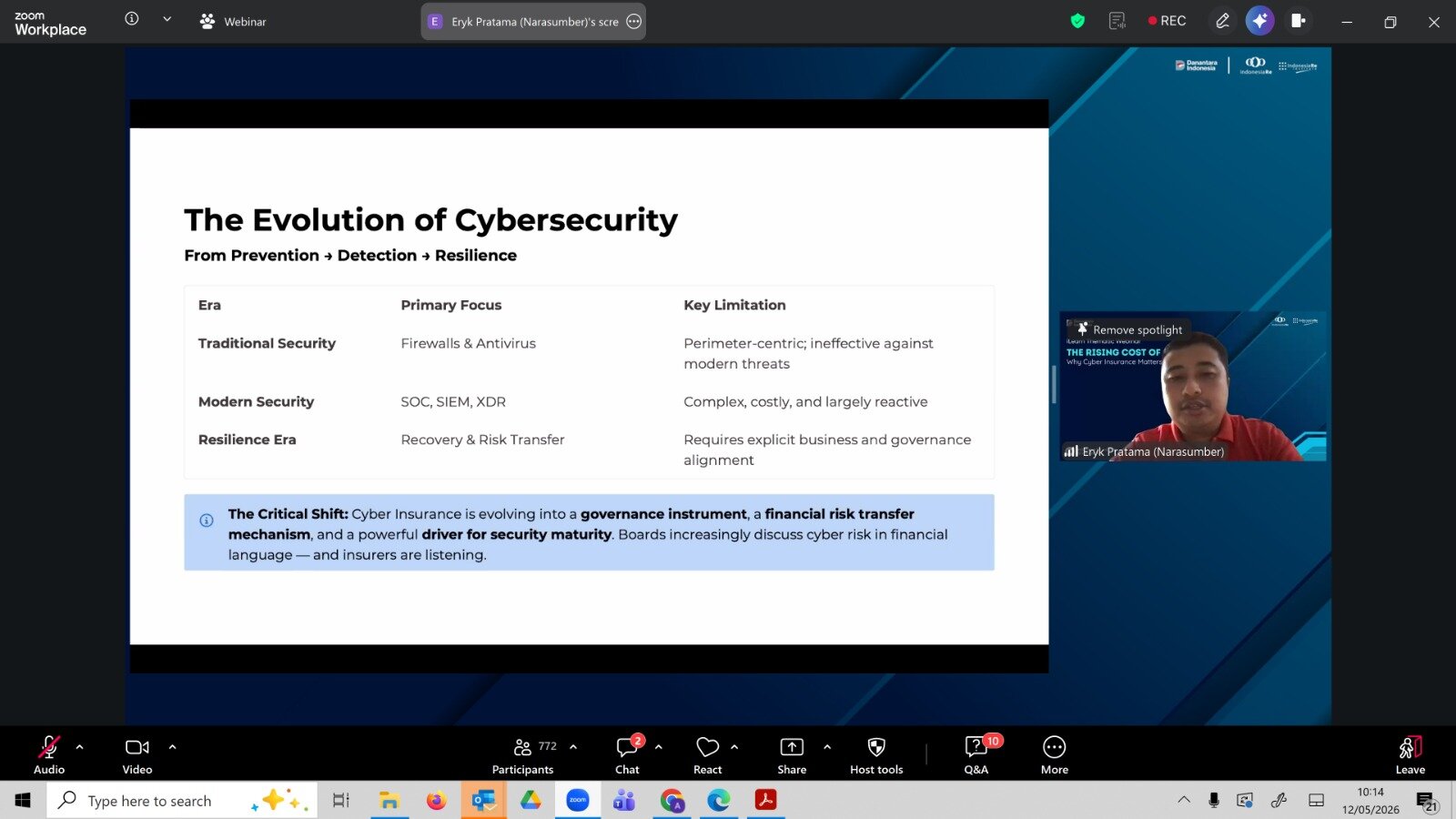Open Chrome from taskbar
Image resolution: width=1456 pixels, height=819 pixels.
tap(672, 800)
